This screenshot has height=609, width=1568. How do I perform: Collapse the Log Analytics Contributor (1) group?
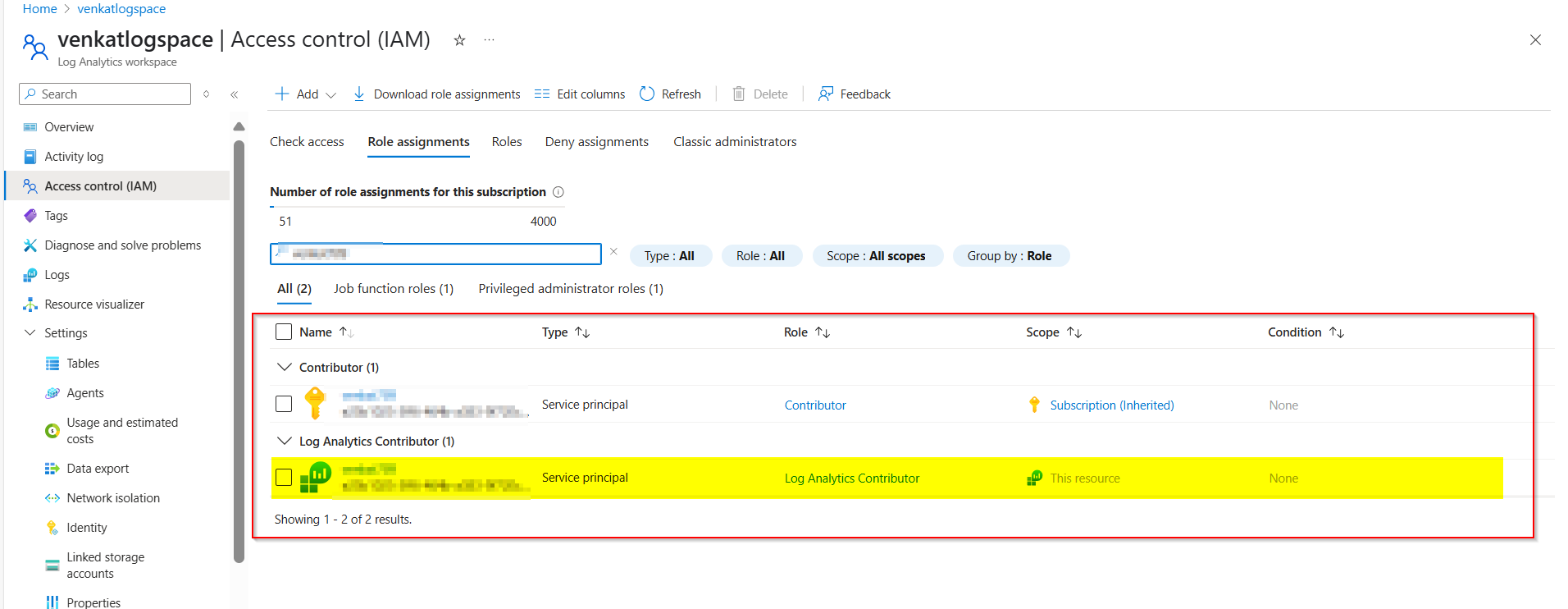pos(285,441)
